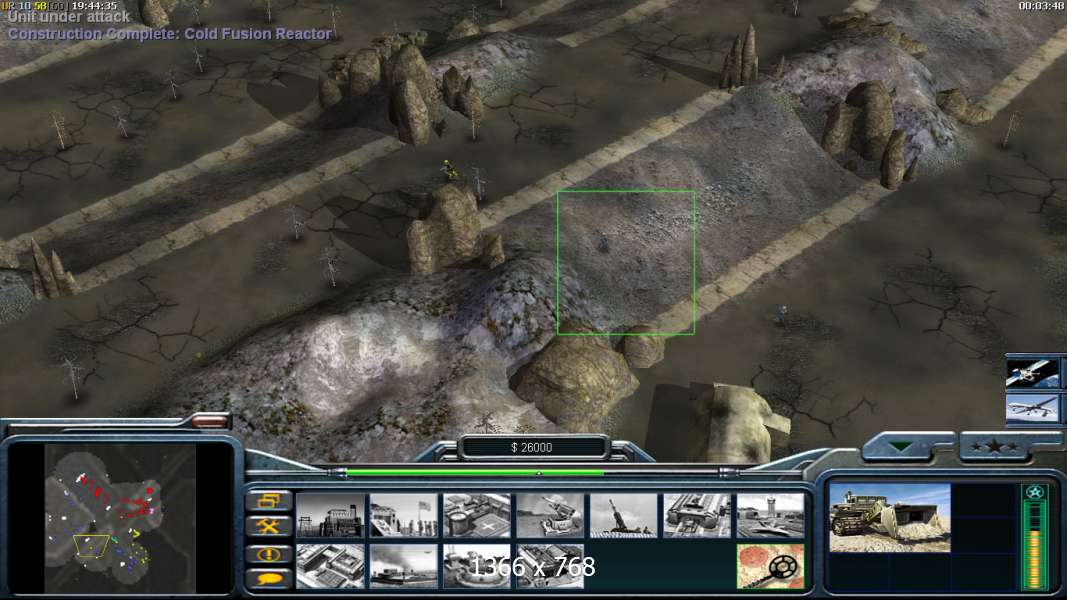
Task: Activate the clear mines detector ability
Action: coord(770,566)
